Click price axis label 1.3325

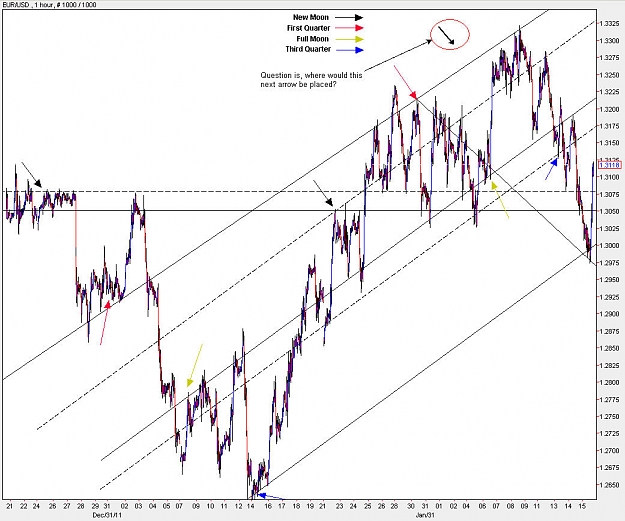click(x=609, y=24)
